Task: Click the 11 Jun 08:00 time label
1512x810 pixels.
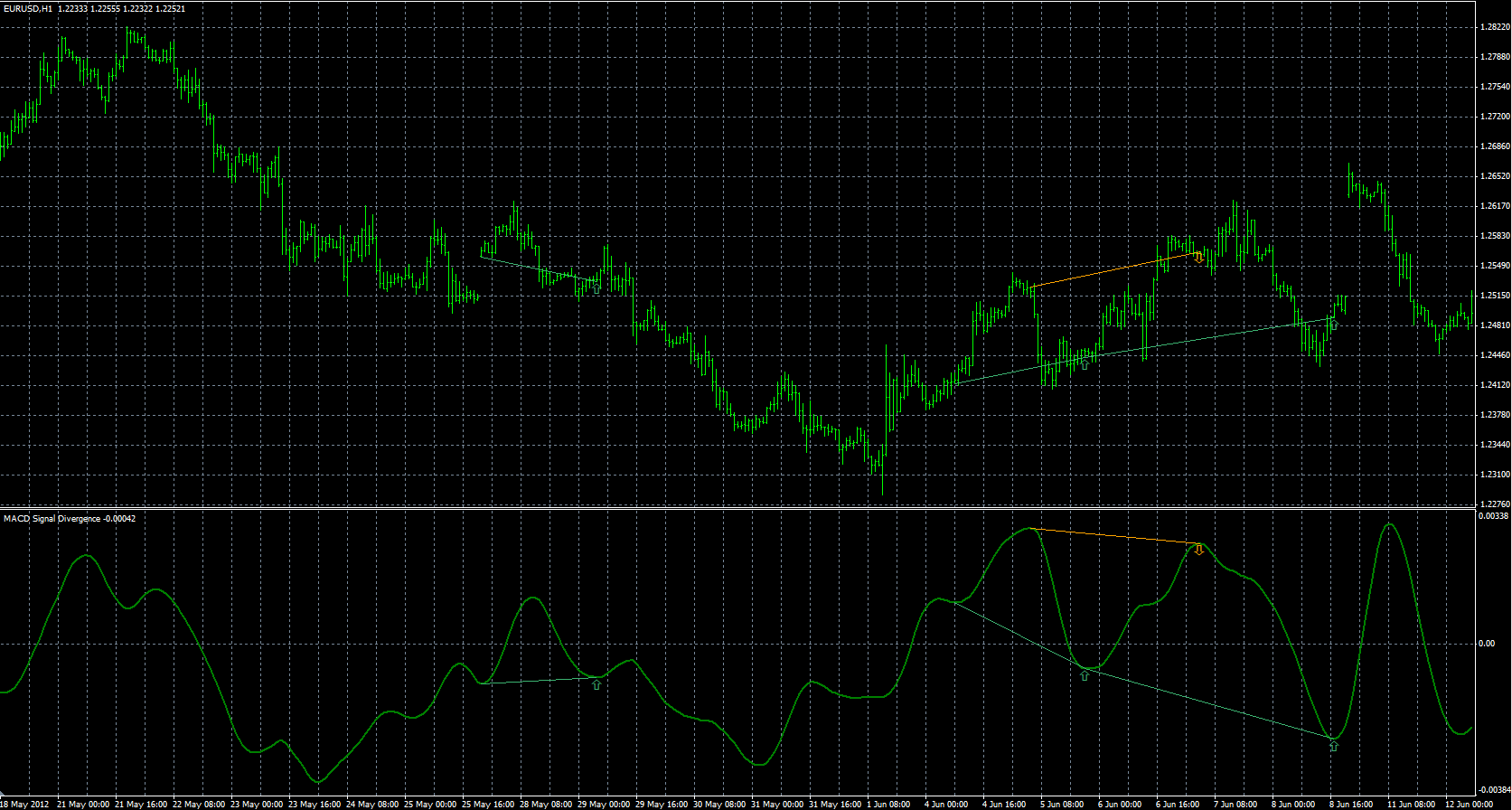Action: point(1412,804)
